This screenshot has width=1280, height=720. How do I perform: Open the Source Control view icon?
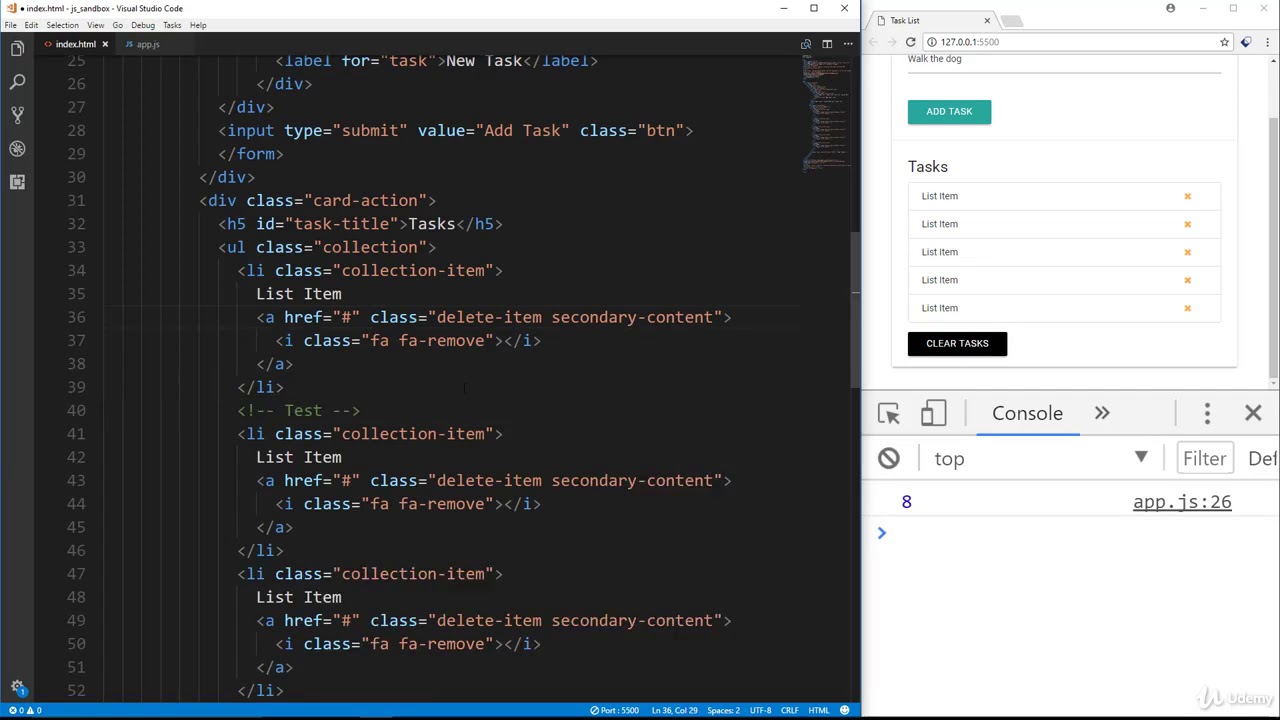(x=17, y=115)
